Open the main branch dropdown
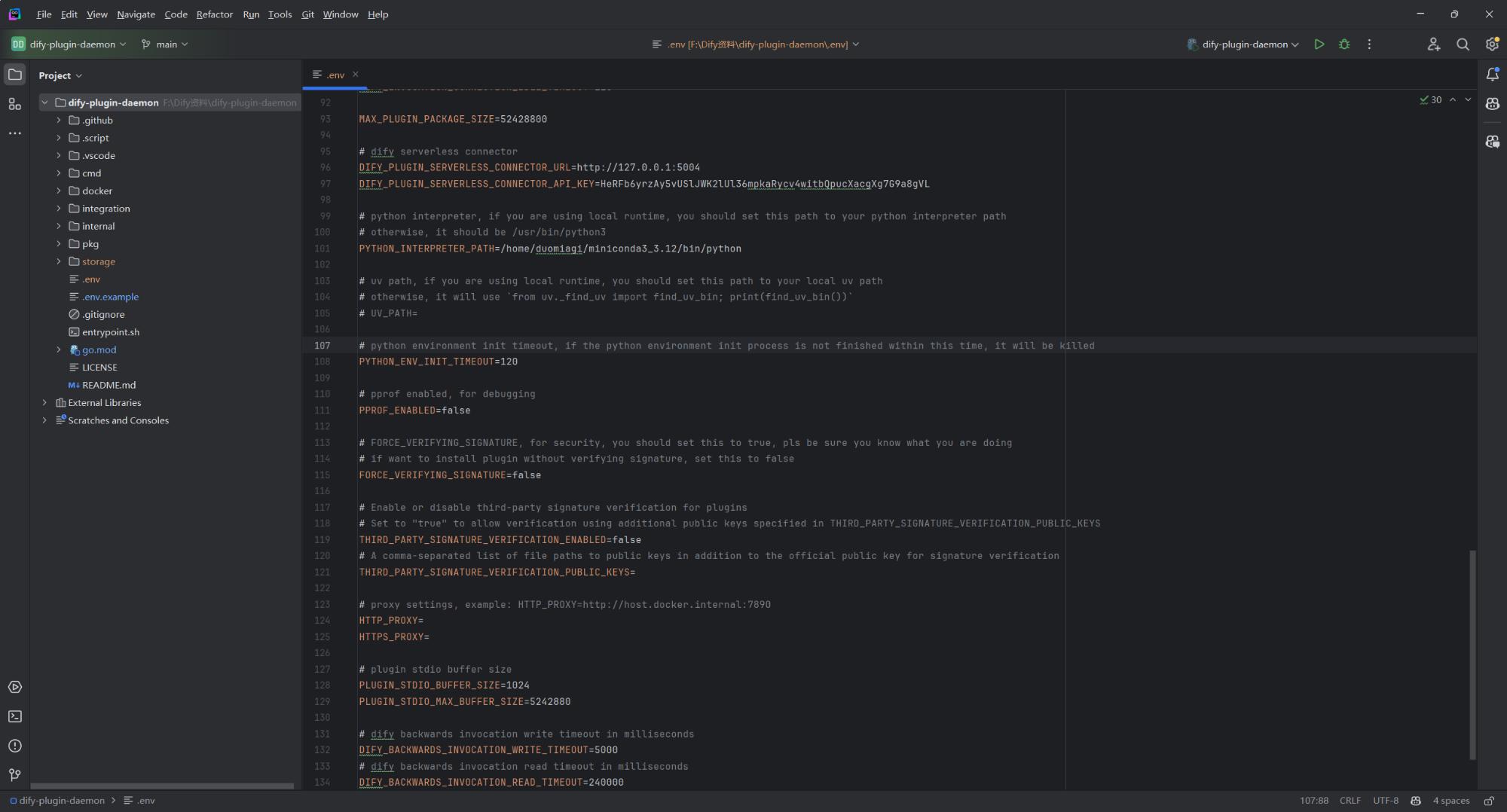Screen dimensions: 1507x812 pyautogui.click(x=165, y=44)
